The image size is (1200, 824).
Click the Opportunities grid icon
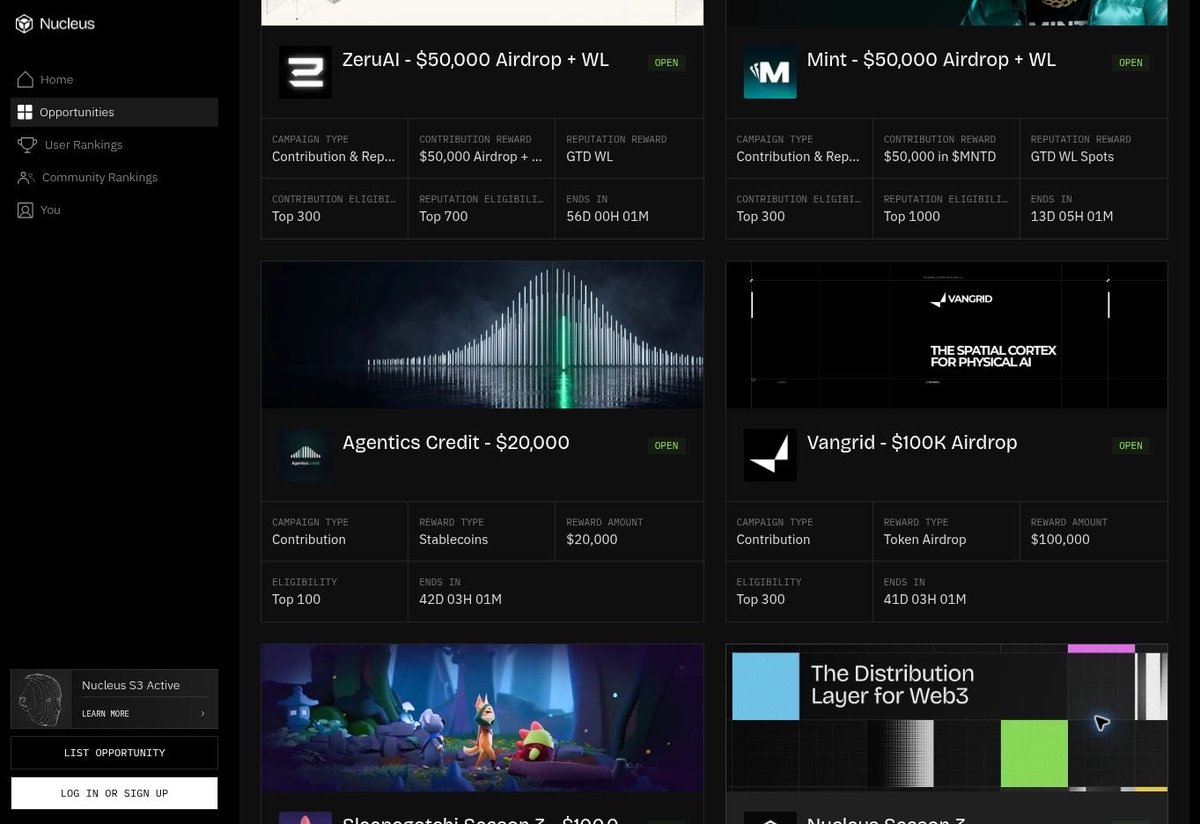click(25, 112)
